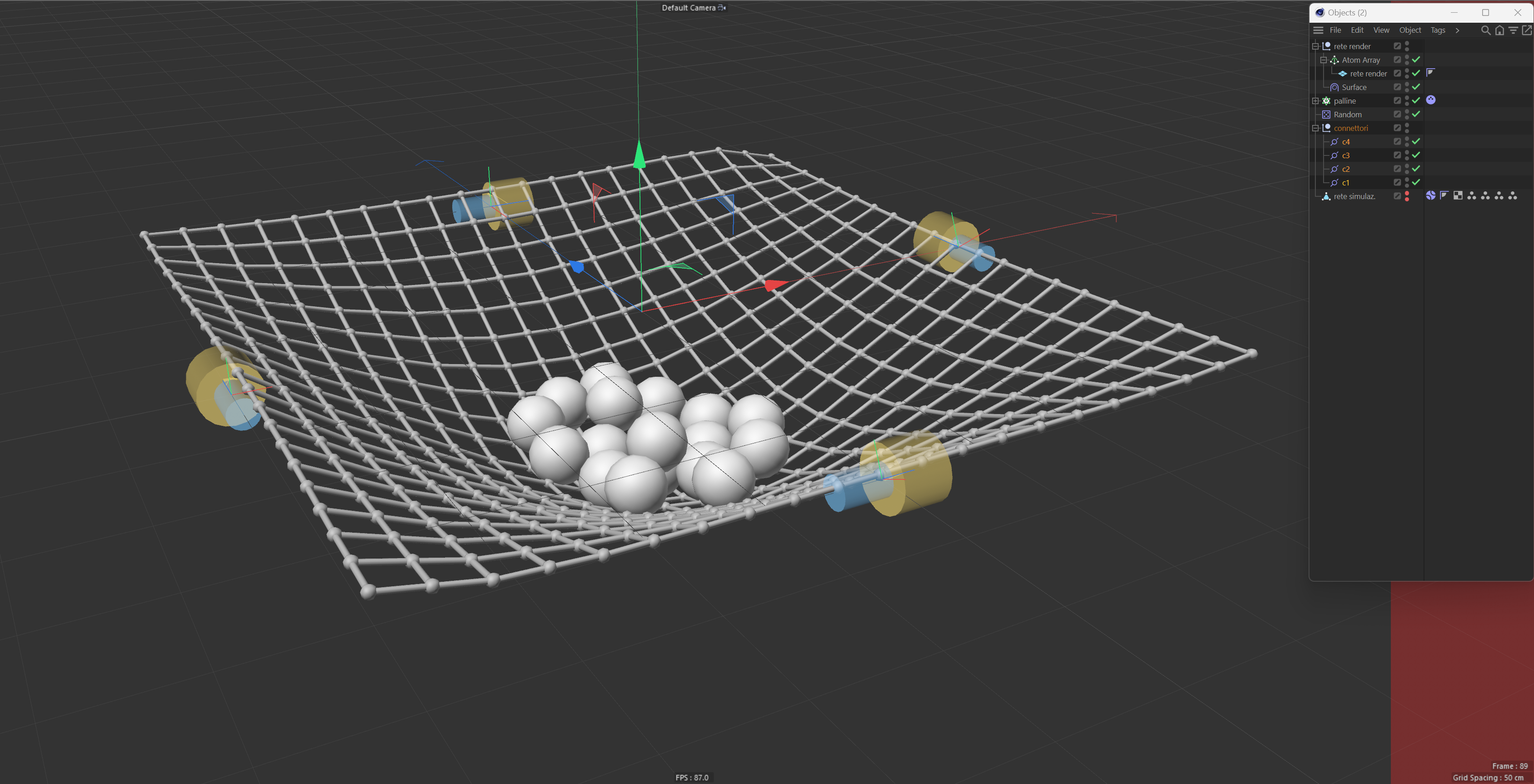
Task: Open the Object menu
Action: (1409, 30)
